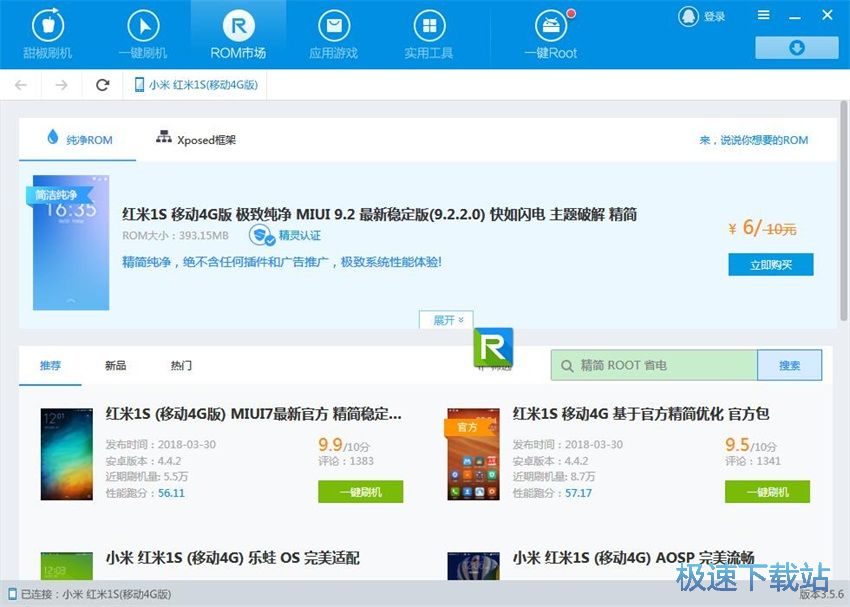850x607 pixels.
Task: Select the 热门 tab
Action: [x=181, y=366]
